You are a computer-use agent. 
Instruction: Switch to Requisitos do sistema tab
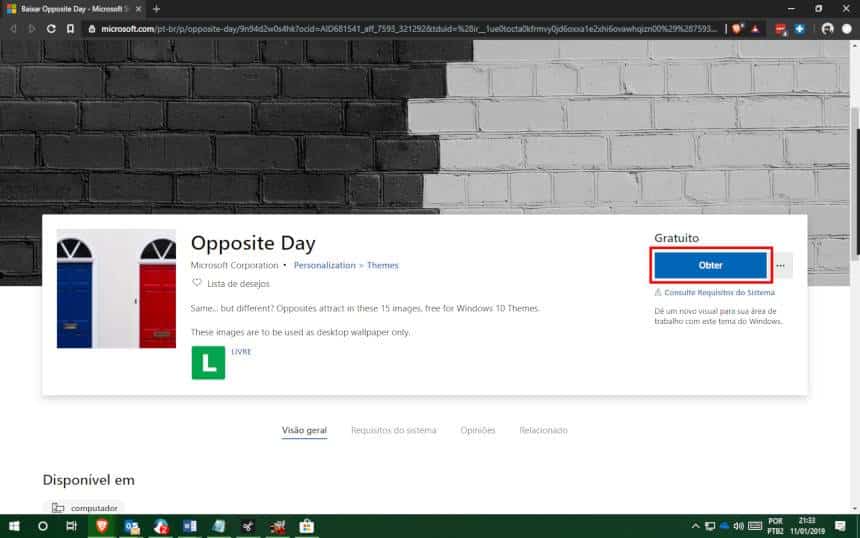tap(394, 431)
